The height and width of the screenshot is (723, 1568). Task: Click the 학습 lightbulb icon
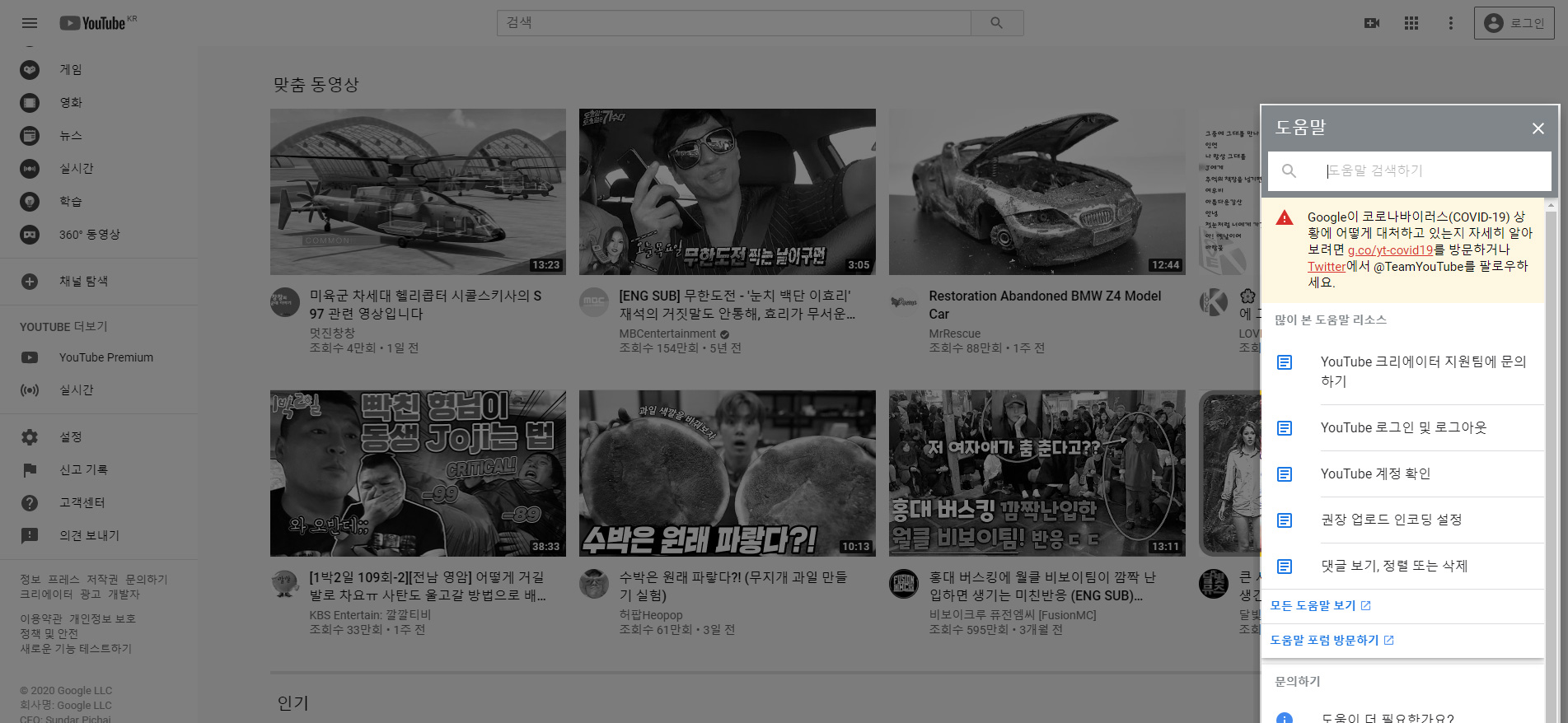(x=30, y=202)
